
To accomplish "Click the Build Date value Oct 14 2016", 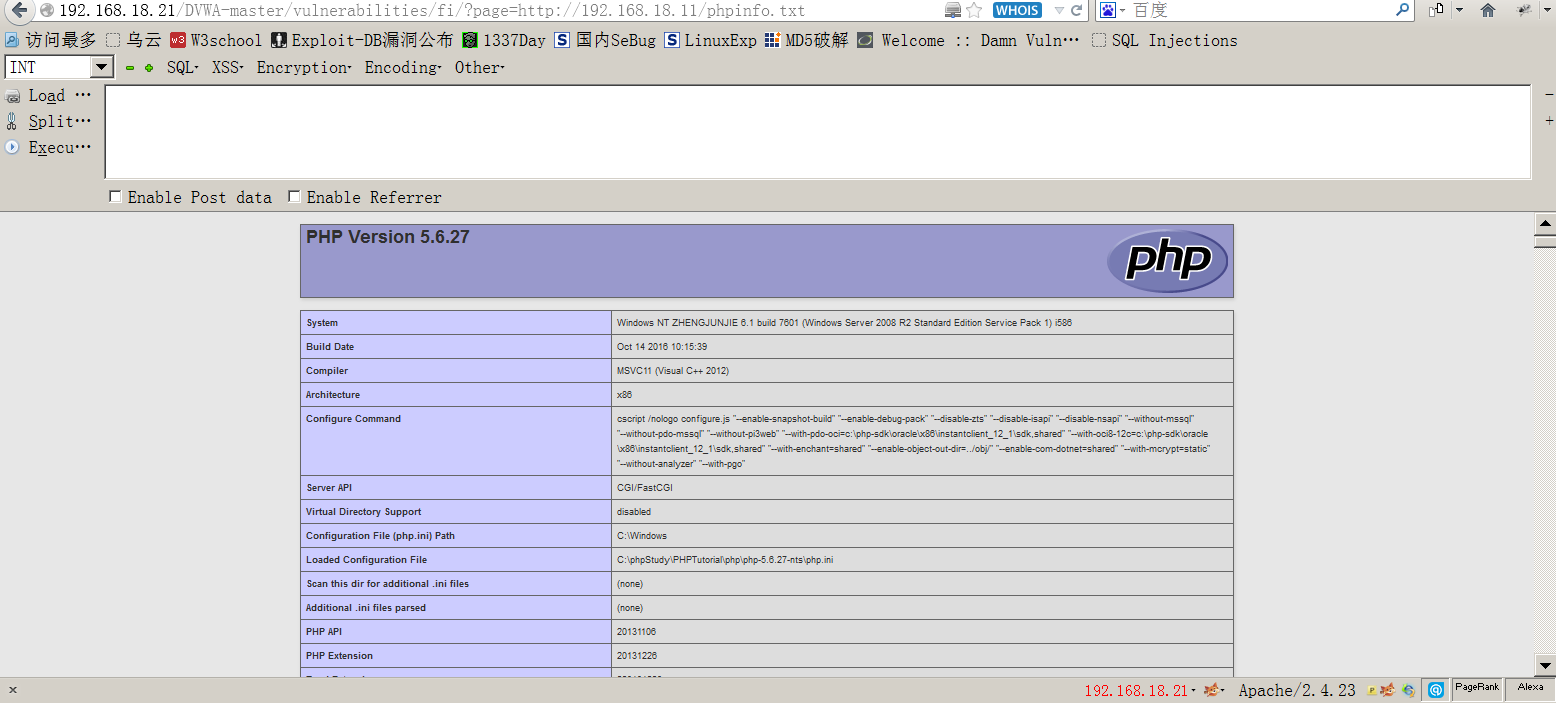I will click(x=662, y=347).
